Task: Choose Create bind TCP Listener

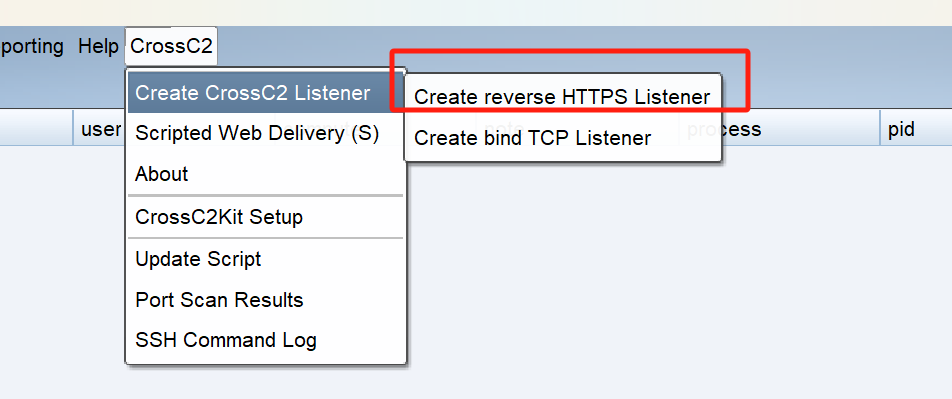Action: point(562,138)
